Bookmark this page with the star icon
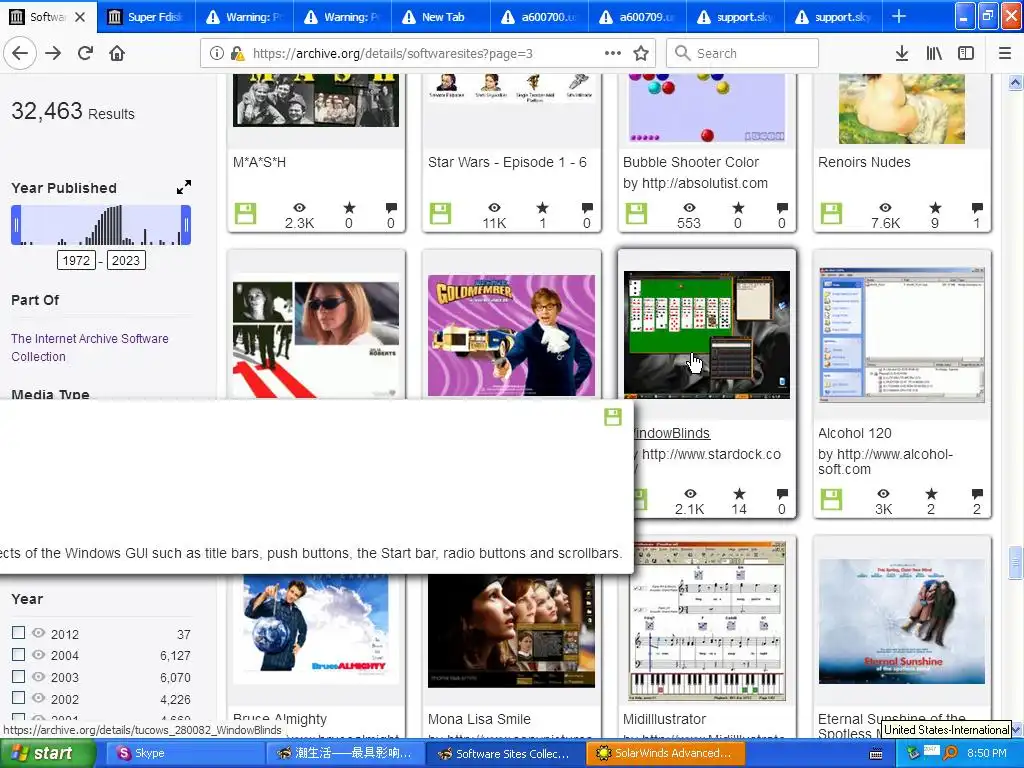1024x768 pixels. click(x=641, y=54)
